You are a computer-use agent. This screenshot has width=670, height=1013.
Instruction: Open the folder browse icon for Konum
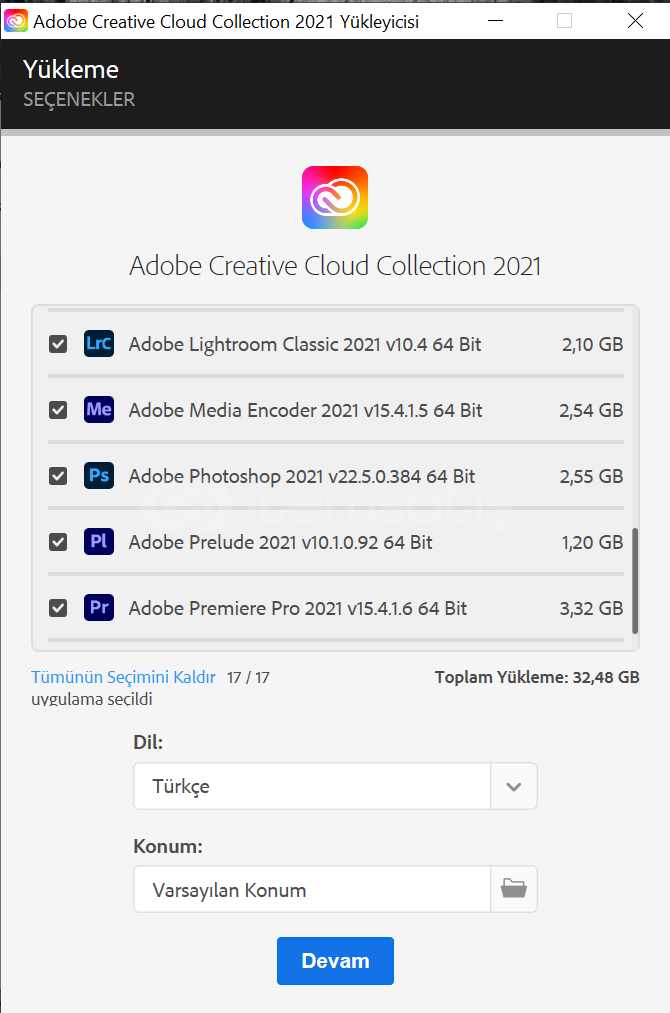(x=514, y=889)
